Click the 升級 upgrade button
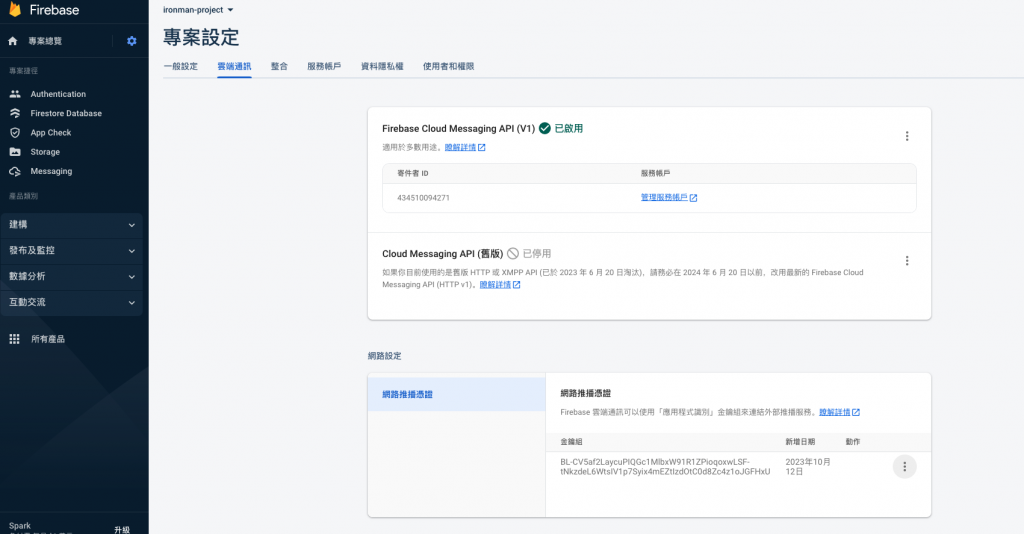Viewport: 1024px width, 534px height. pyautogui.click(x=121, y=529)
